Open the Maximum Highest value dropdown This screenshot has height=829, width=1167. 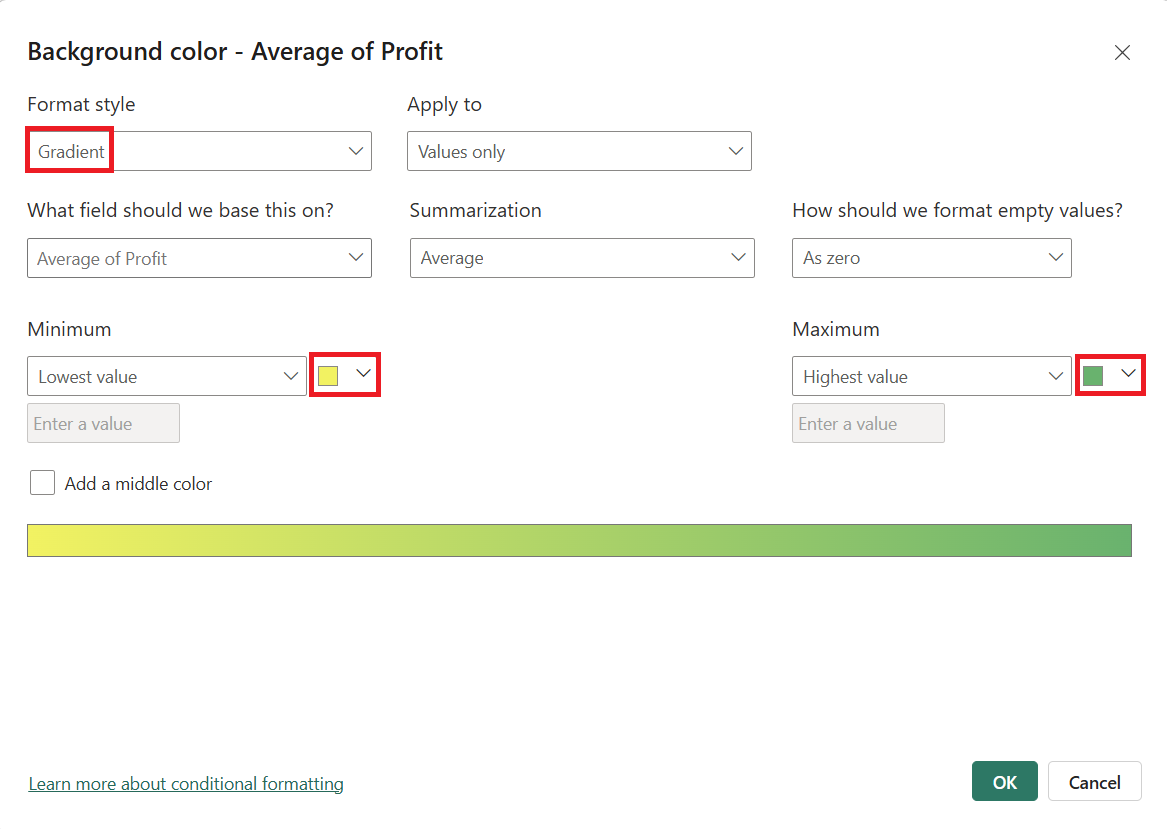click(931, 377)
